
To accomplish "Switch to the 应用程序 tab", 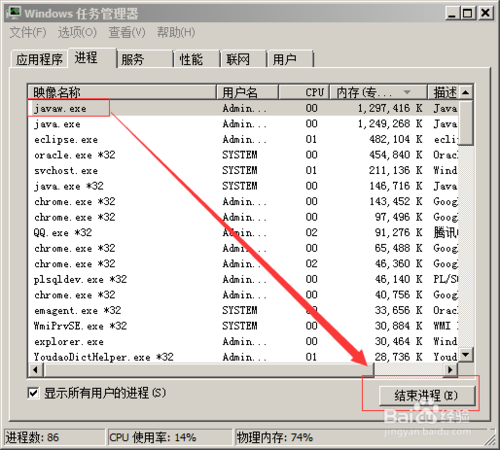I will (x=39, y=59).
